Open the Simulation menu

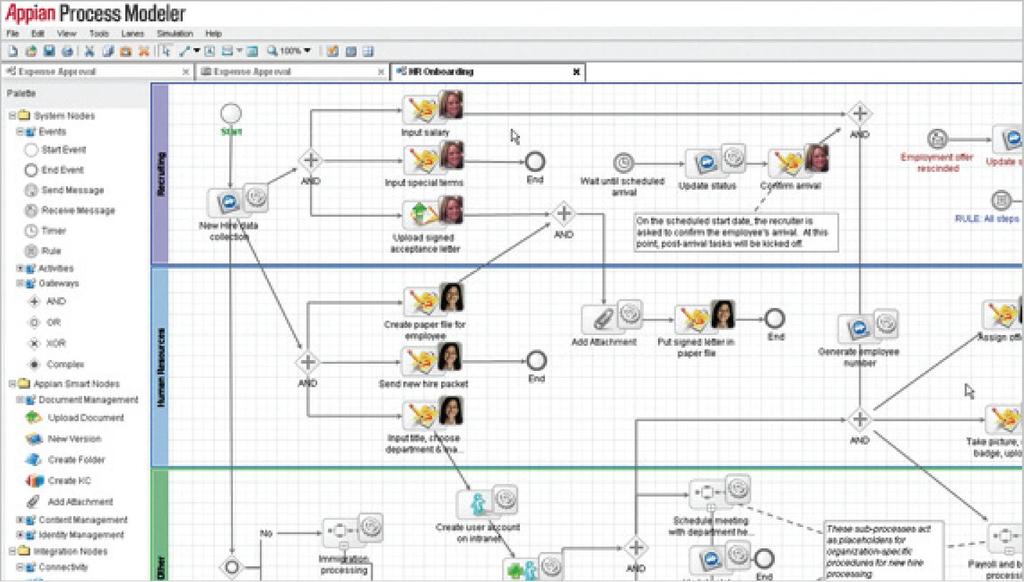pyautogui.click(x=174, y=33)
